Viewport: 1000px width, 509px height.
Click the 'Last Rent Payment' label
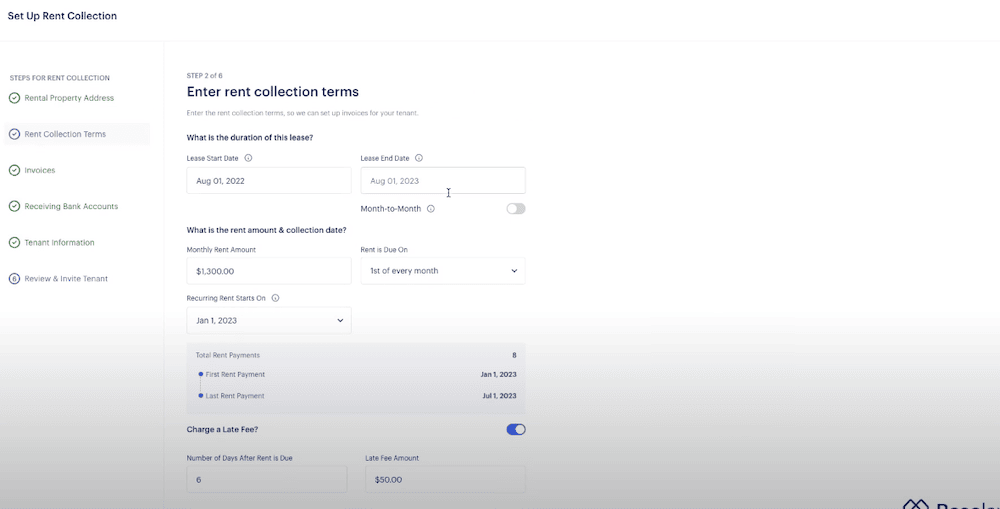coord(235,395)
